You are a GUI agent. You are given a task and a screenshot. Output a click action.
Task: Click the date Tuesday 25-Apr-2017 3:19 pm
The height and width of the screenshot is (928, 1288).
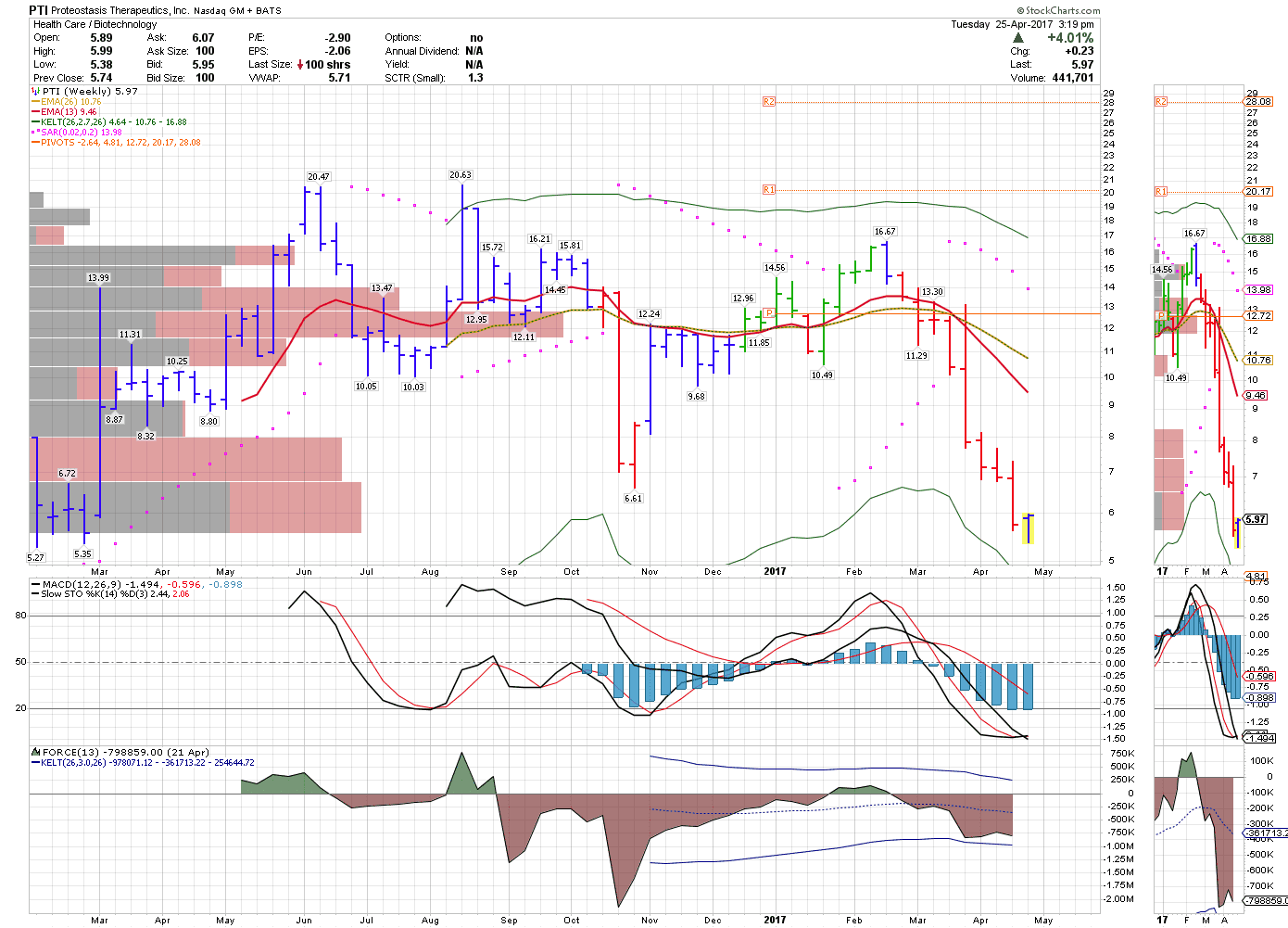[1022, 24]
